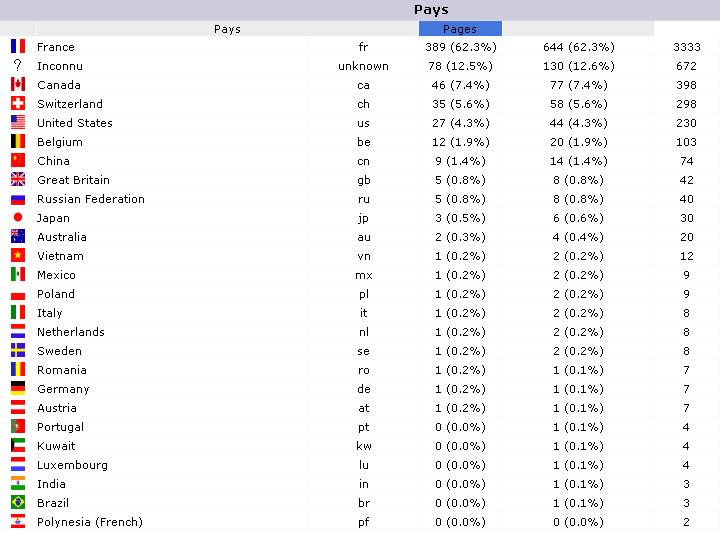720x533 pixels.
Task: Click the 389 (62.3%) pages value
Action: point(461,47)
